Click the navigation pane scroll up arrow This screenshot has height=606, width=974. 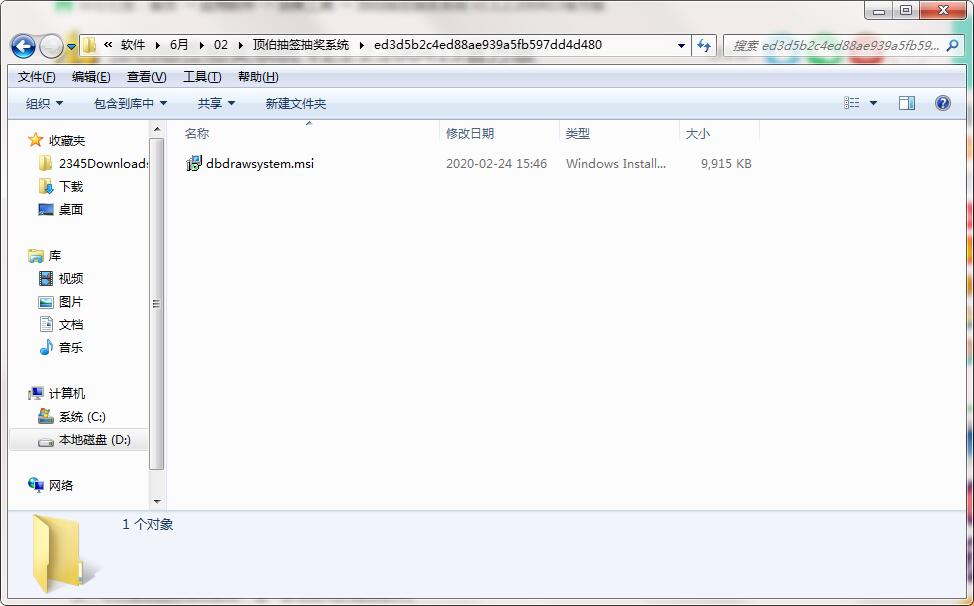157,129
